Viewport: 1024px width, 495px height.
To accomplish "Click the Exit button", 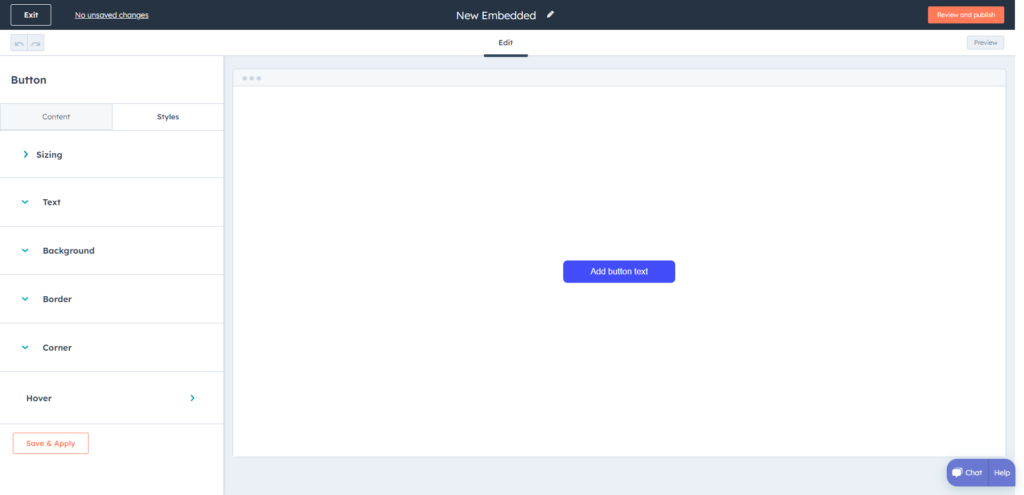I will [x=31, y=15].
